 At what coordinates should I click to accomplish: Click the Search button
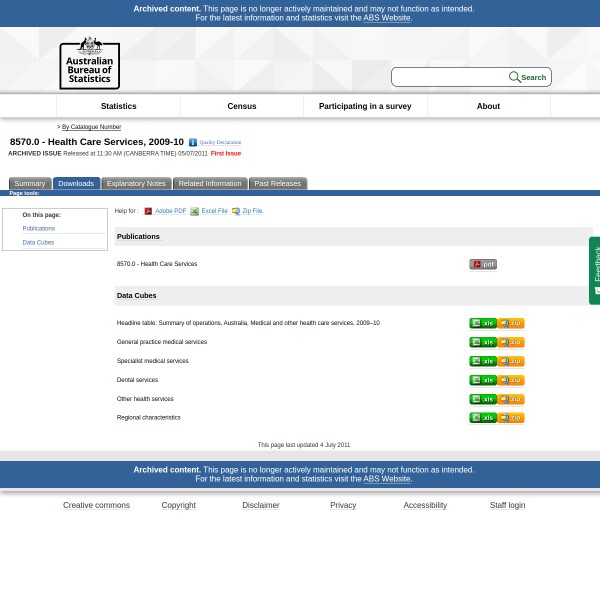pyautogui.click(x=528, y=77)
